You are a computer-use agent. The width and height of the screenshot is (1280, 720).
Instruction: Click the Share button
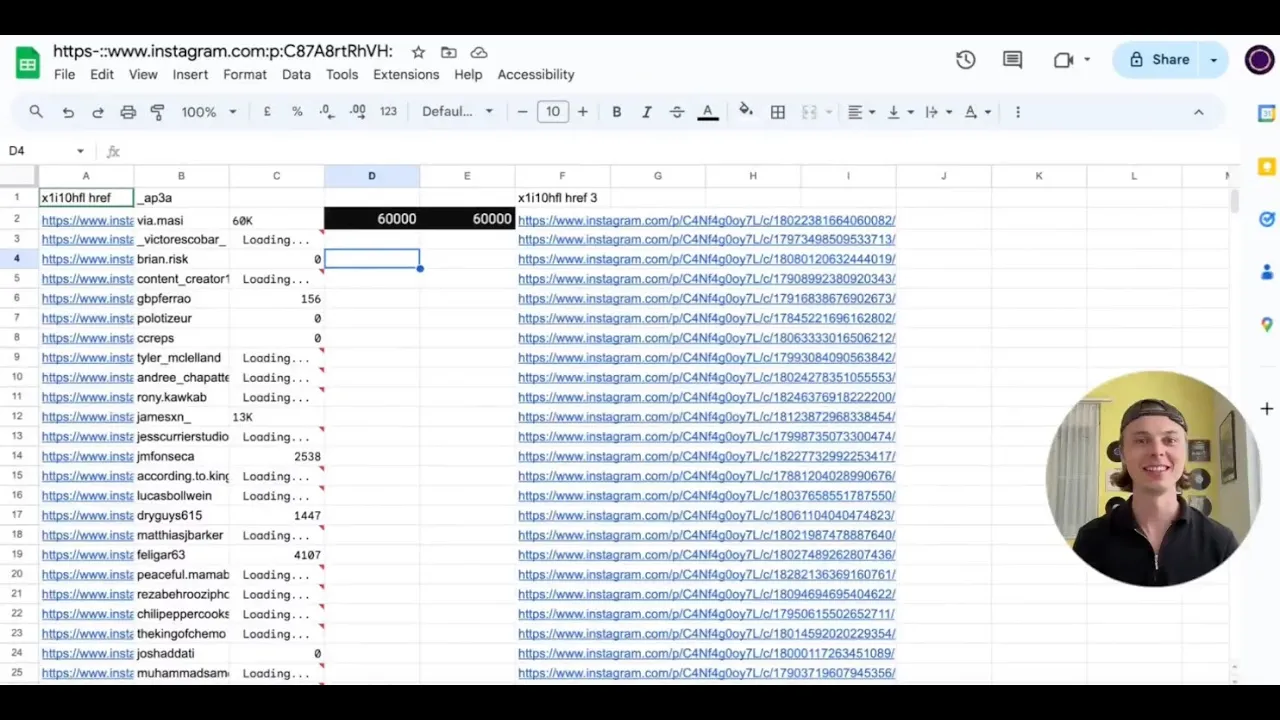pos(1159,60)
